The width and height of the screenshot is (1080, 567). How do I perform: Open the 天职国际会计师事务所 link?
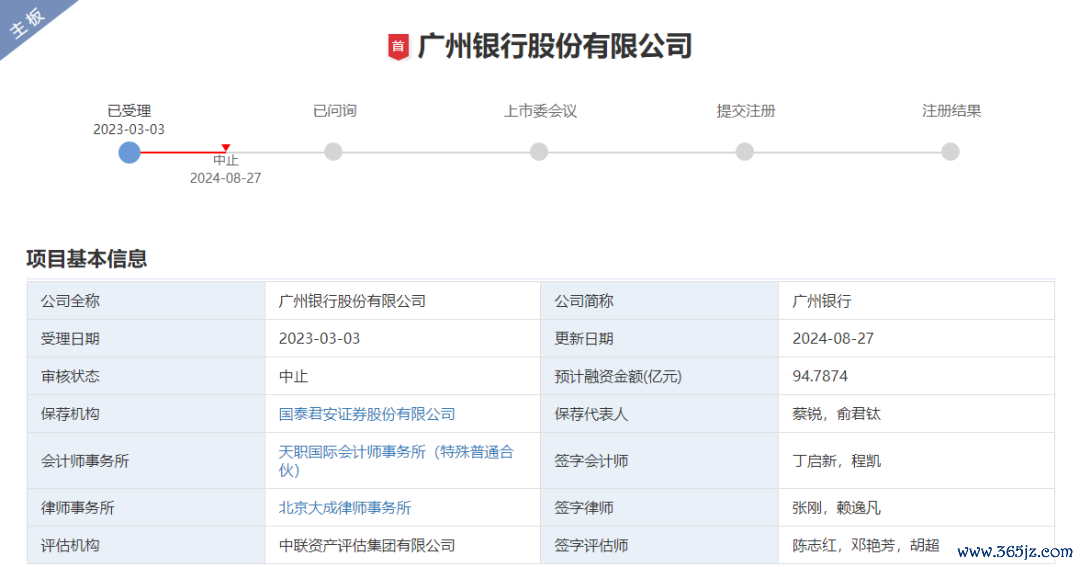396,461
